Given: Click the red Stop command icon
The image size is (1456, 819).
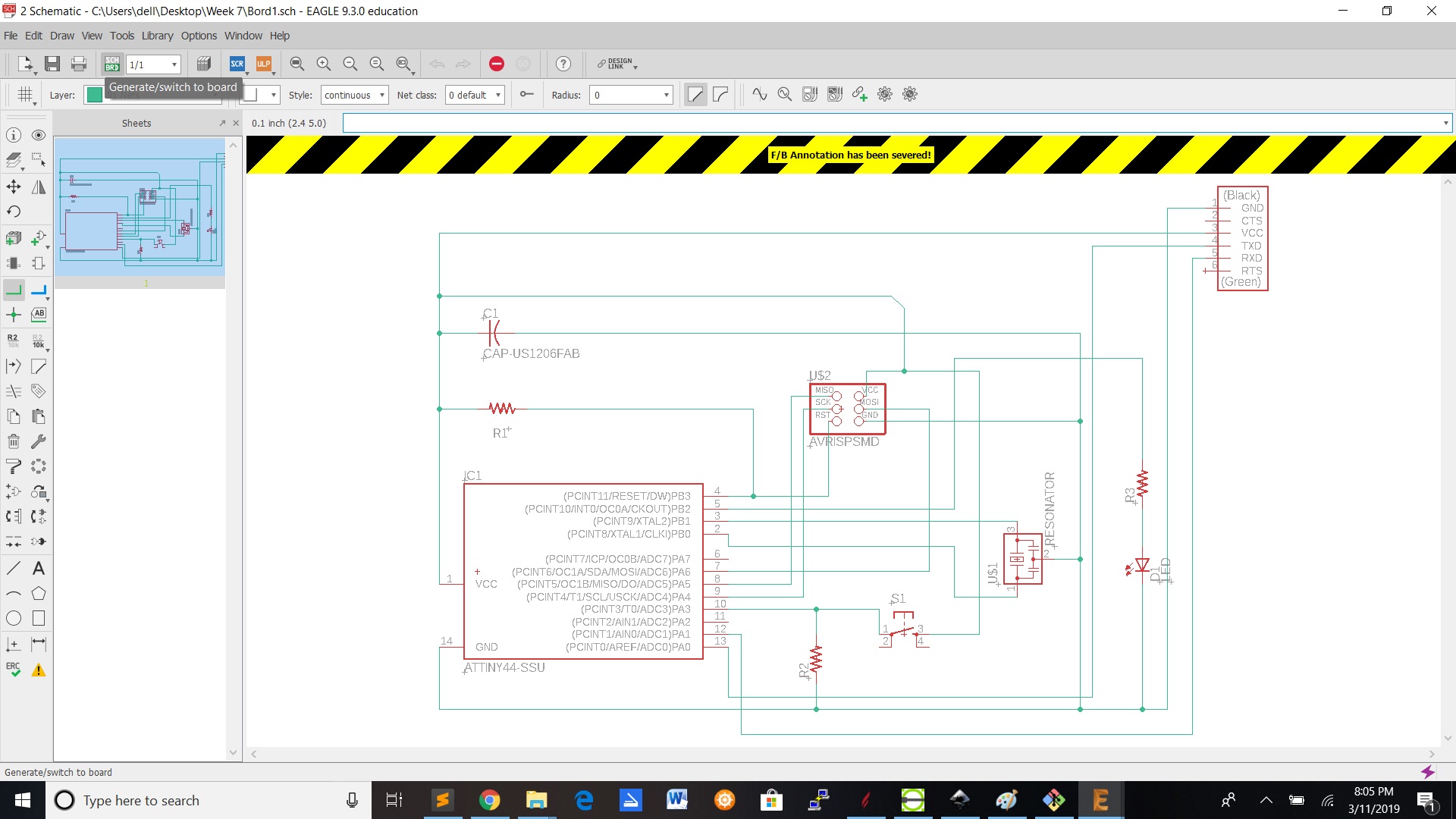Looking at the screenshot, I should tap(497, 64).
